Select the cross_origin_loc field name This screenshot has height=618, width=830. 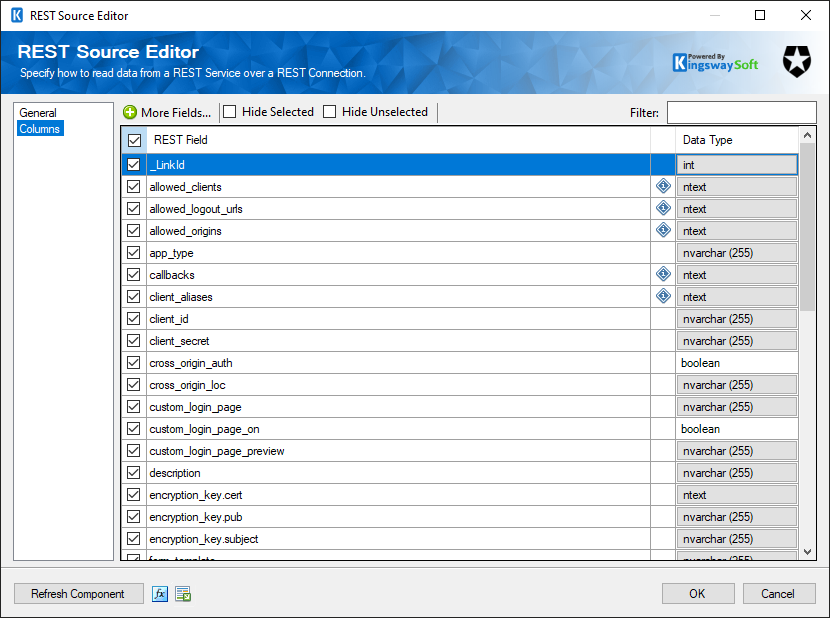[x=187, y=385]
